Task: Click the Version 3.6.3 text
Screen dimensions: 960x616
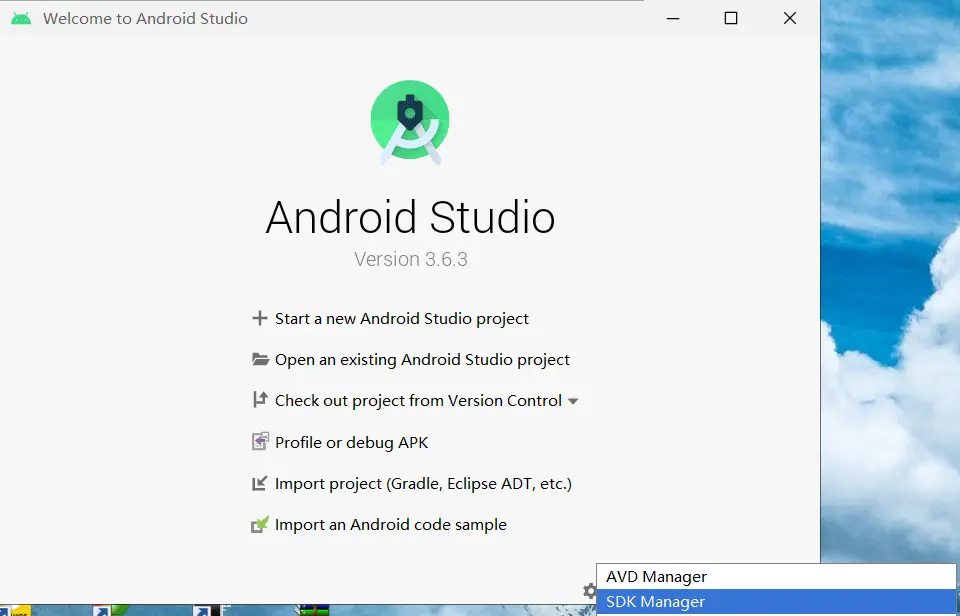Action: pyautogui.click(x=411, y=259)
